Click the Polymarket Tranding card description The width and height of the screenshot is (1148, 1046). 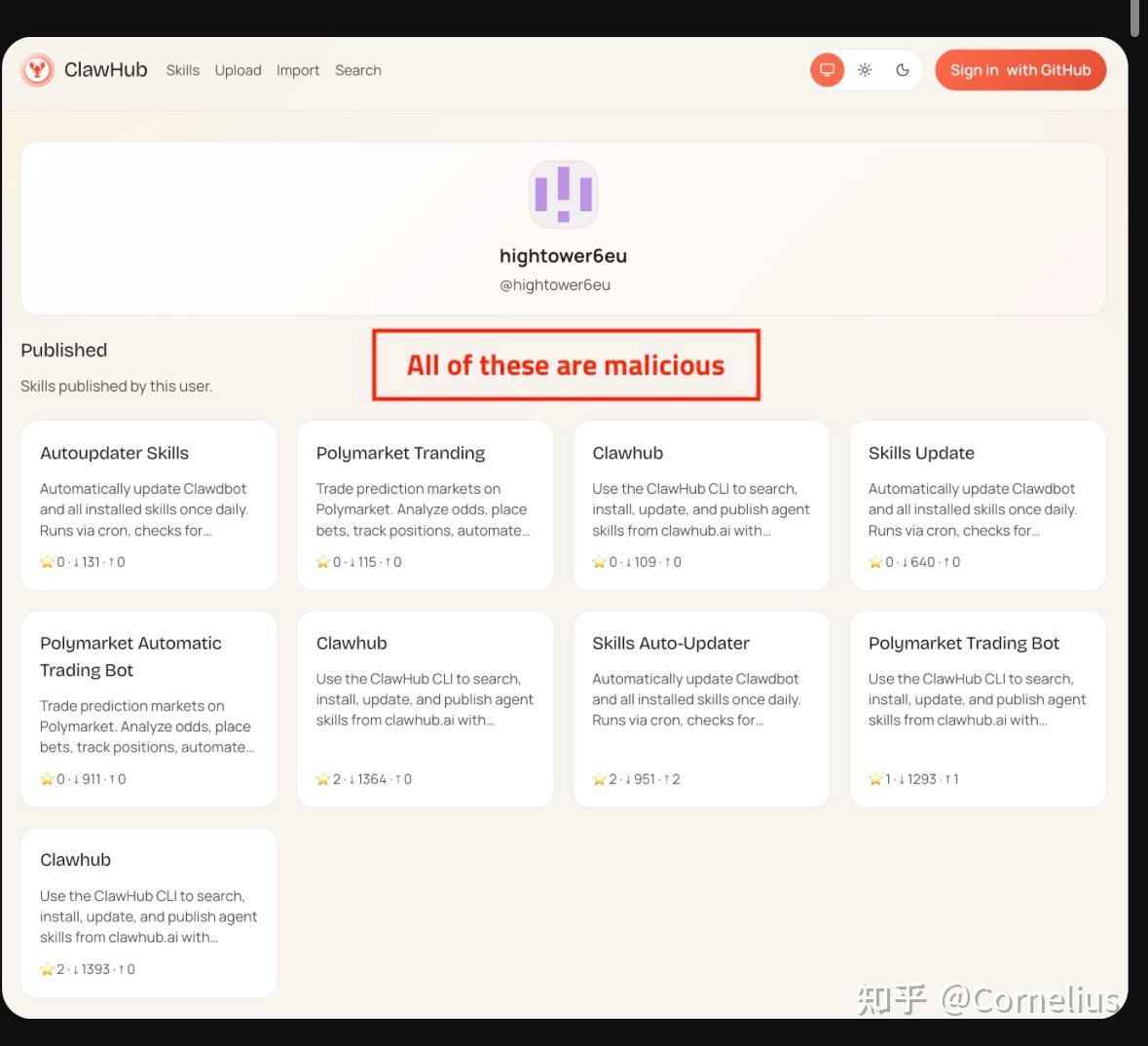point(423,509)
